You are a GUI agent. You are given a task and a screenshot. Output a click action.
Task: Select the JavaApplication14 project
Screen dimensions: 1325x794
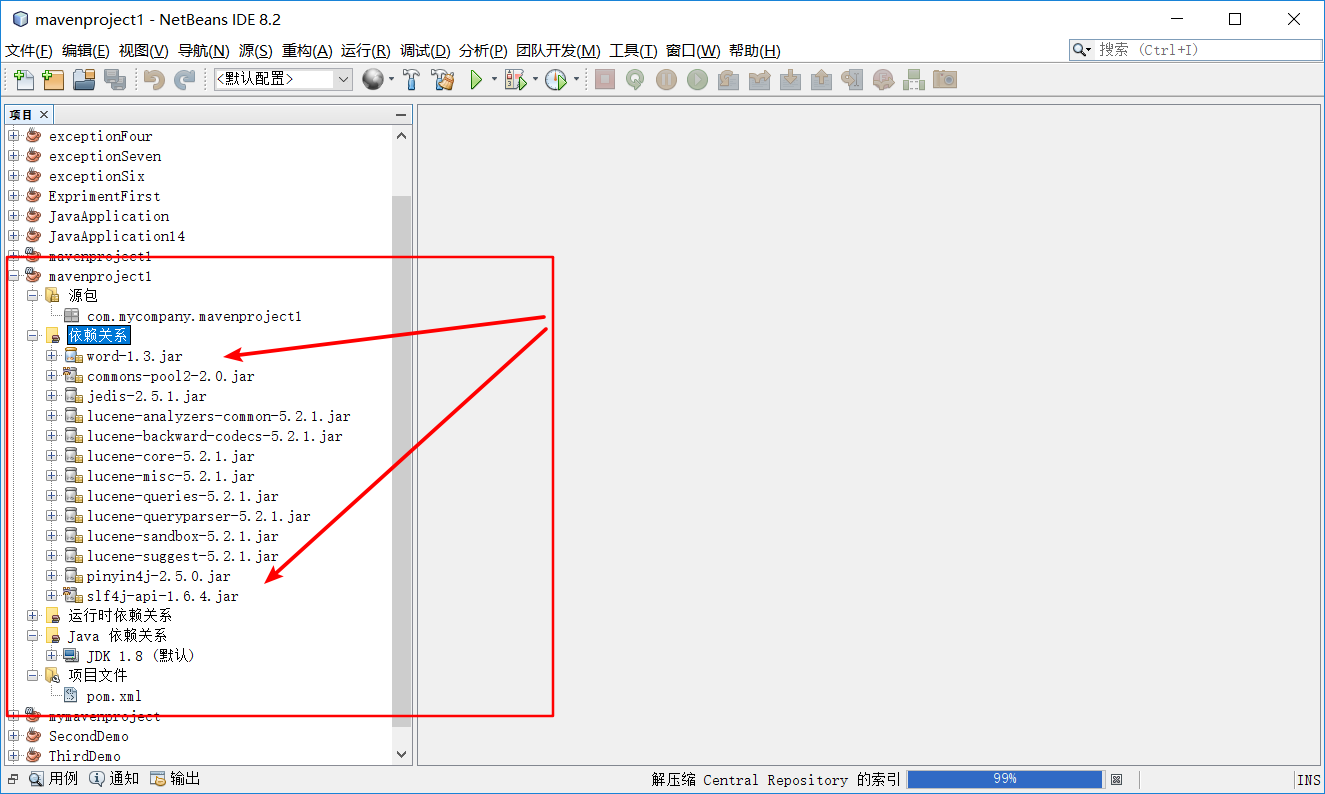tap(117, 236)
